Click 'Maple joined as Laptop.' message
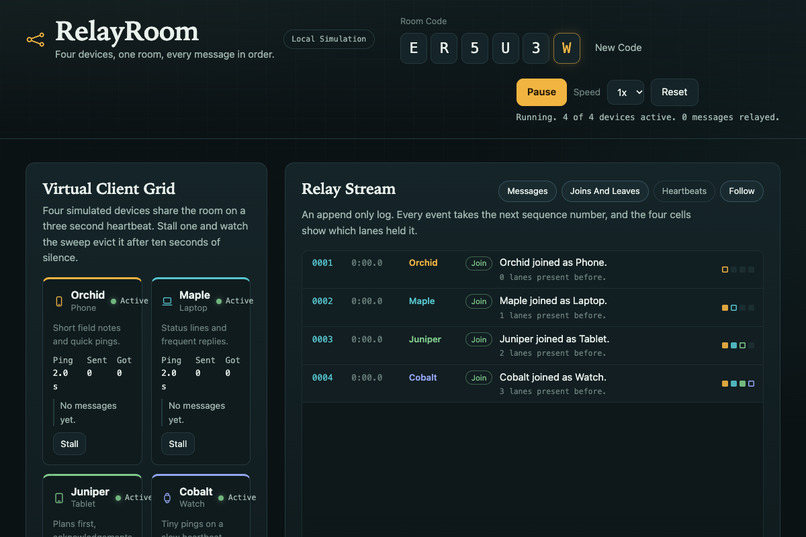The image size is (806, 537). (x=553, y=301)
